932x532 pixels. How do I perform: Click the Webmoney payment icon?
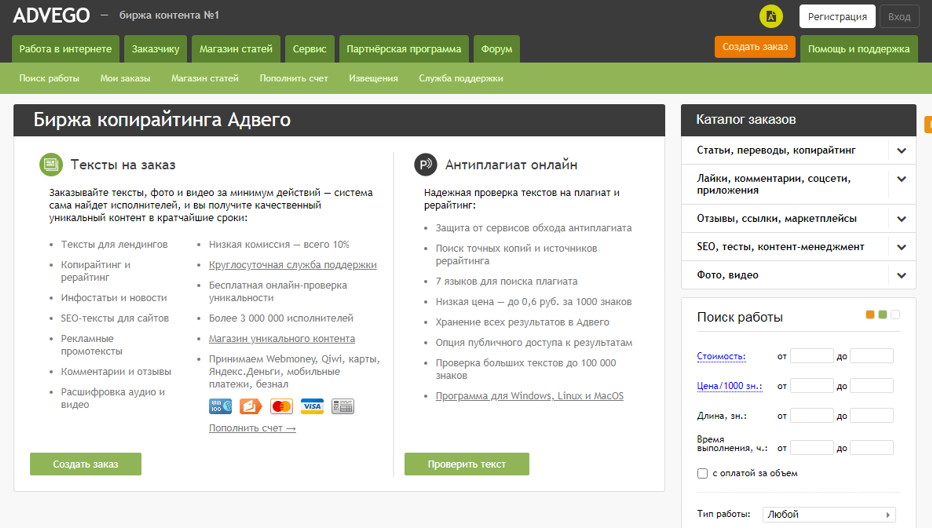coord(221,407)
